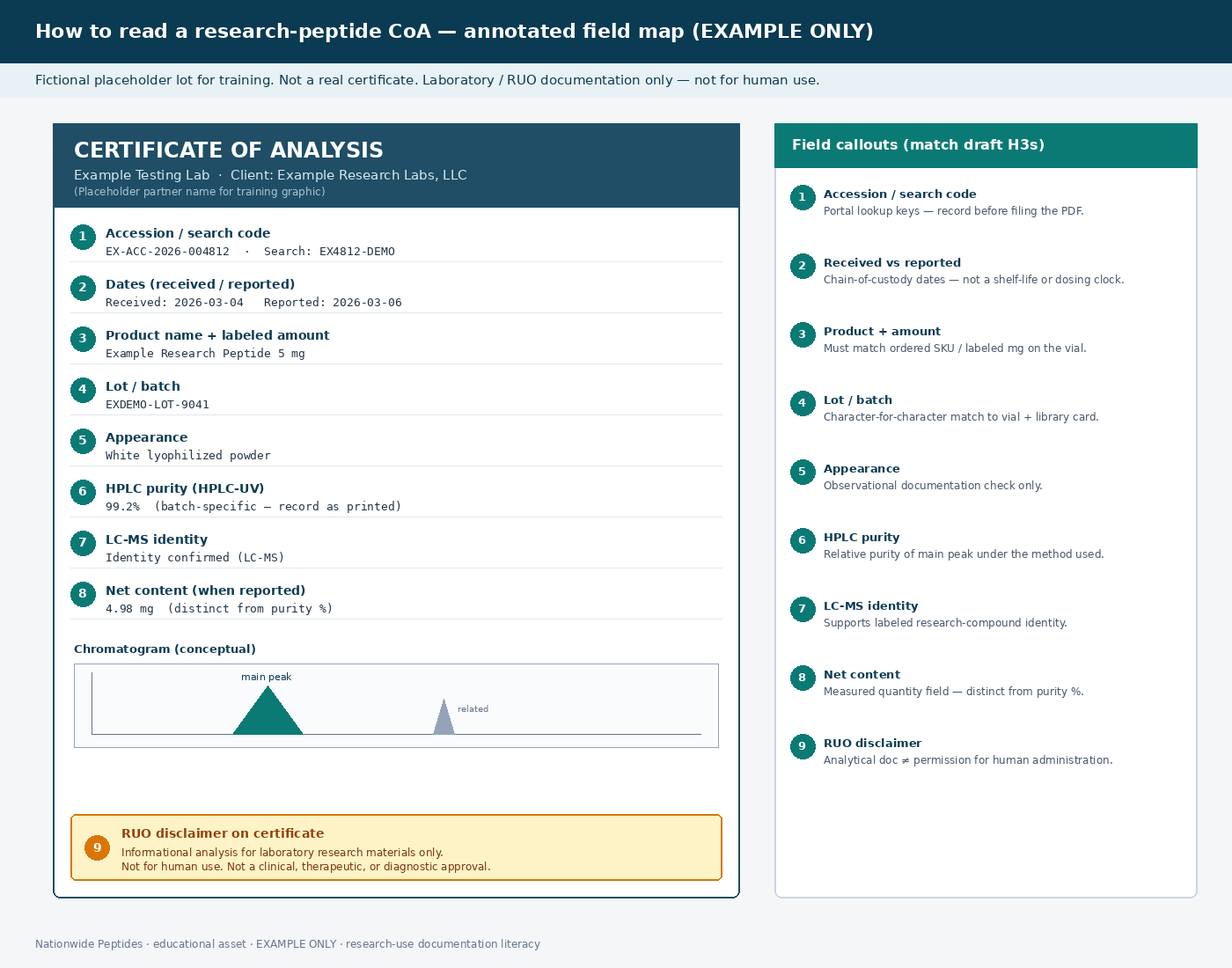
Task: Click lot number EXDEMO-LOT-9041
Action: (158, 405)
